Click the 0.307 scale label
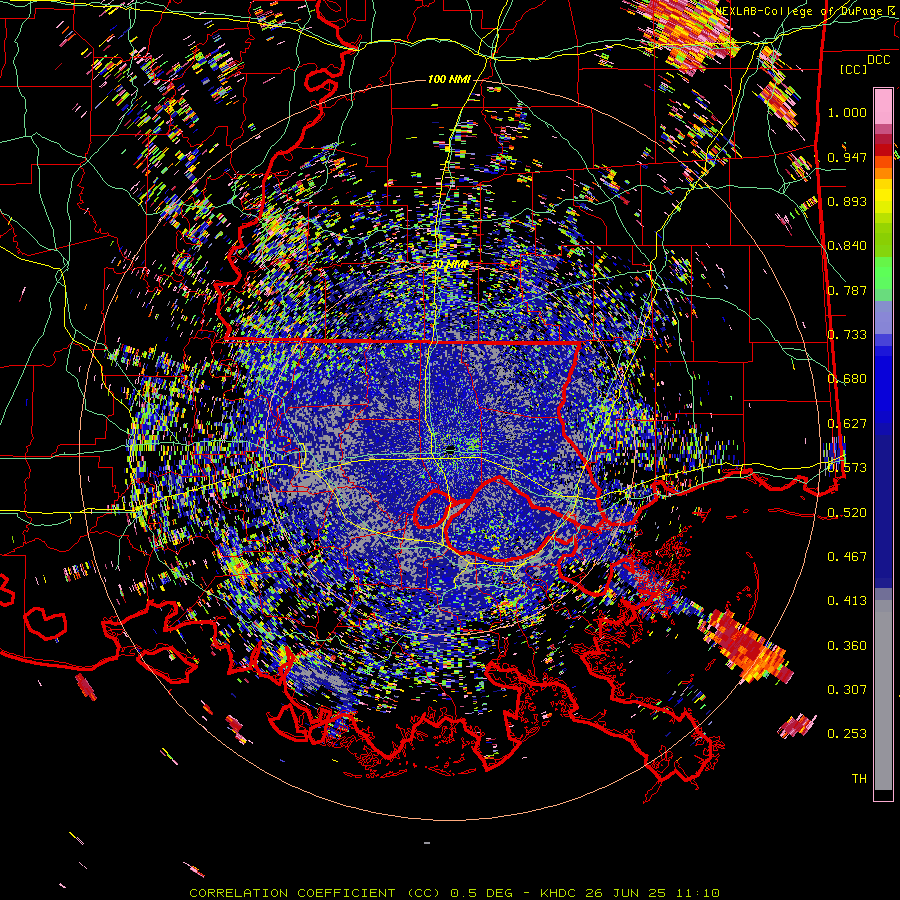Viewport: 900px width, 900px height. coord(847,689)
